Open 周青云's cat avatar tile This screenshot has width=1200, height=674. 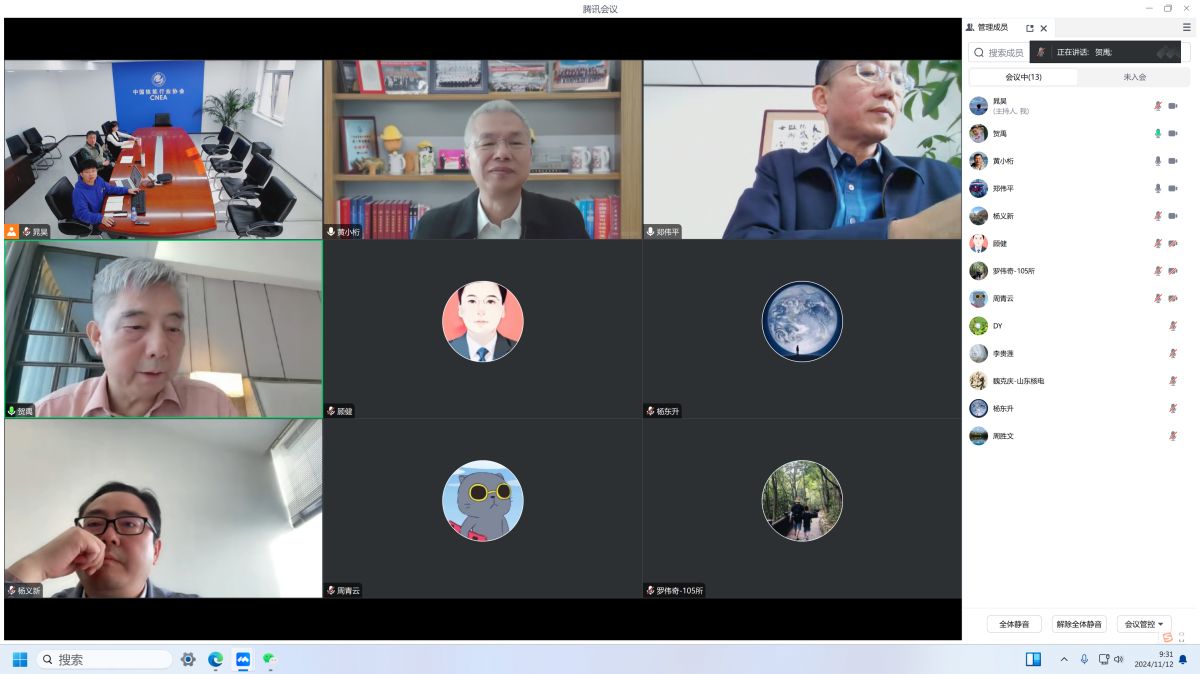coord(482,501)
